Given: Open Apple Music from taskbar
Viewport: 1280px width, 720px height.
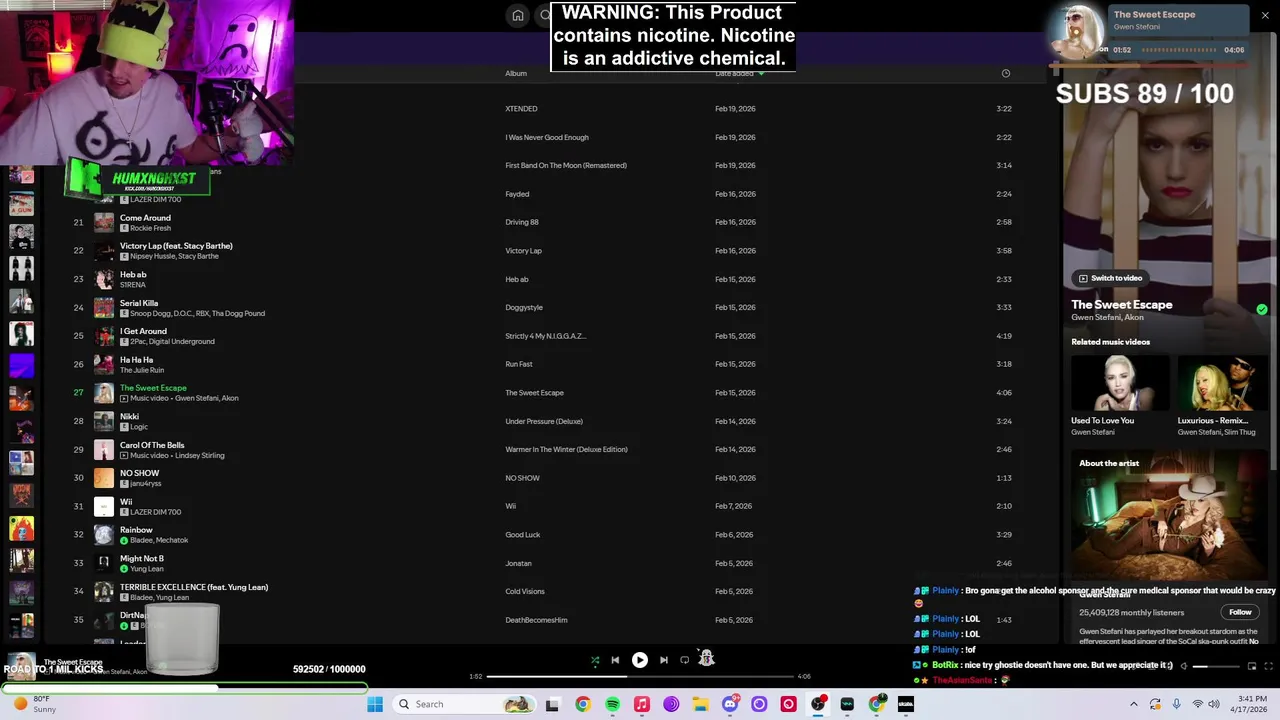Looking at the screenshot, I should [642, 704].
